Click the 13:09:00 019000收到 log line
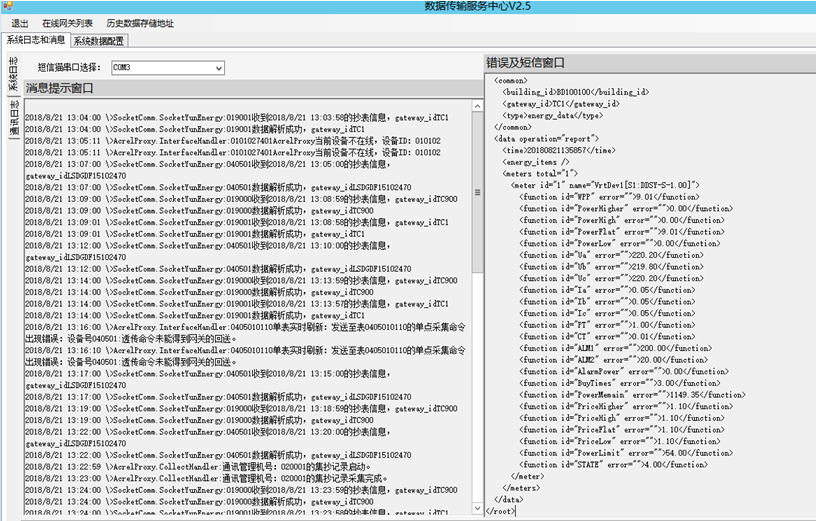 click(x=241, y=199)
